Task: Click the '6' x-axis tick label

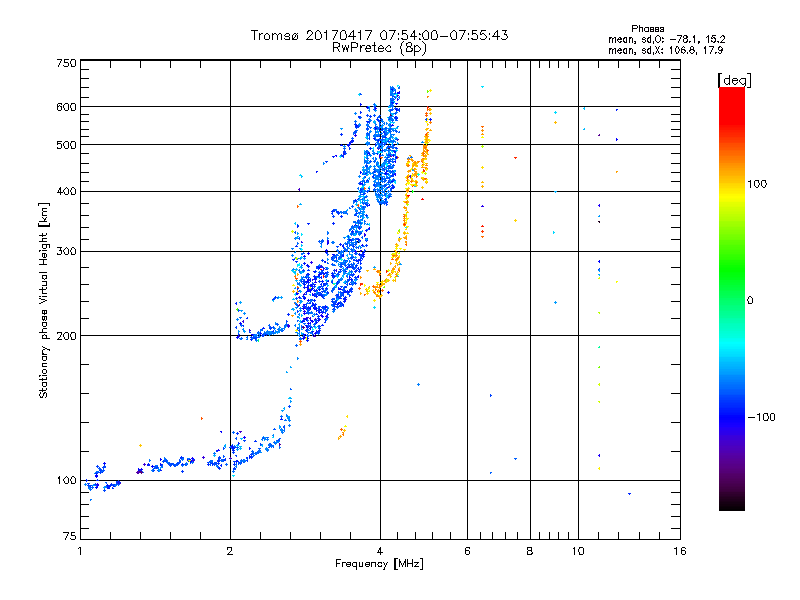Action: pos(467,551)
